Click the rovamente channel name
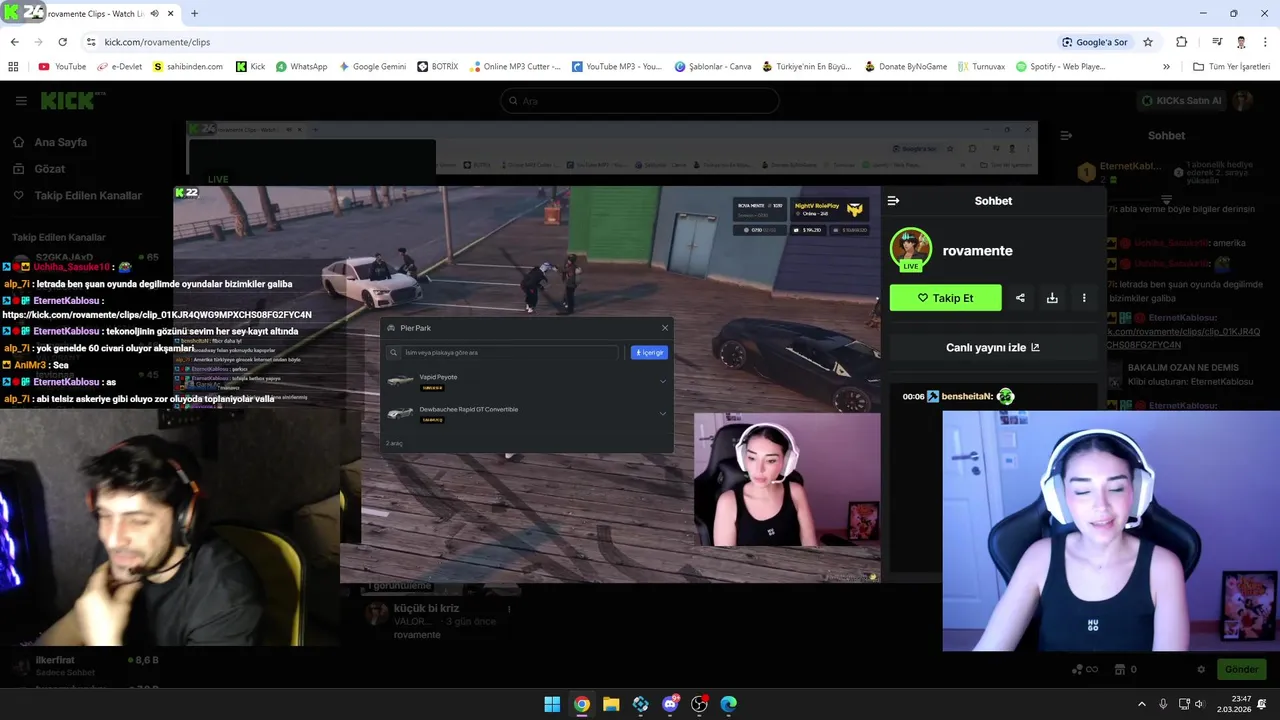Viewport: 1280px width, 720px height. coord(977,251)
